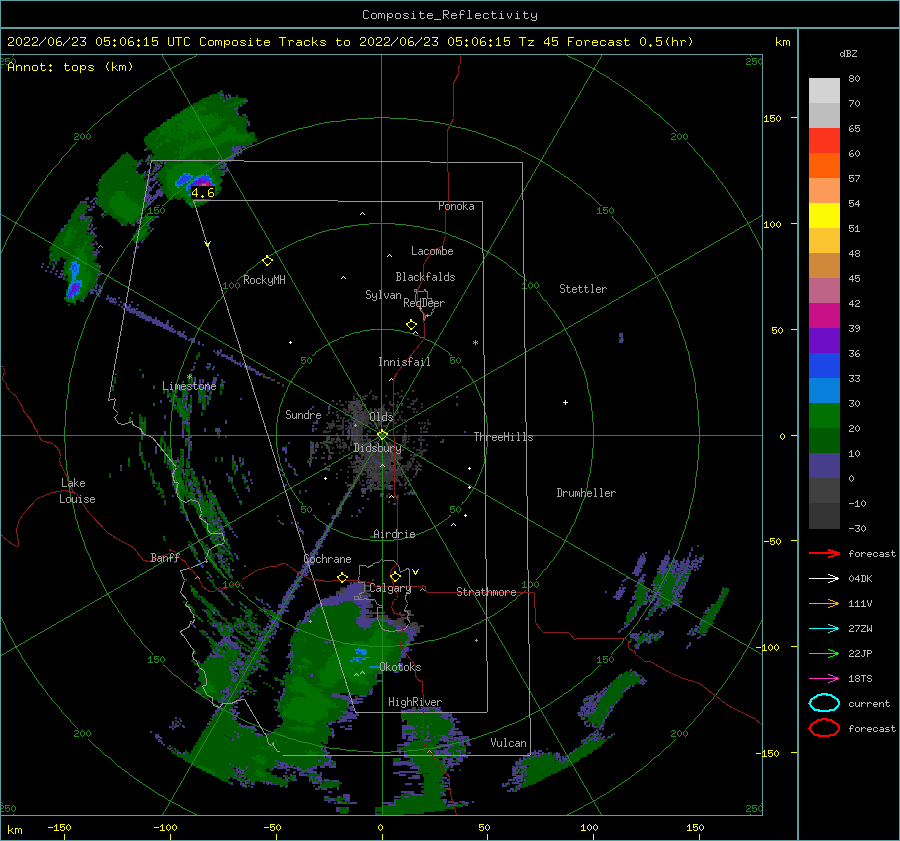
Task: Click the red swatch between 65 and 60
Action: 824,141
